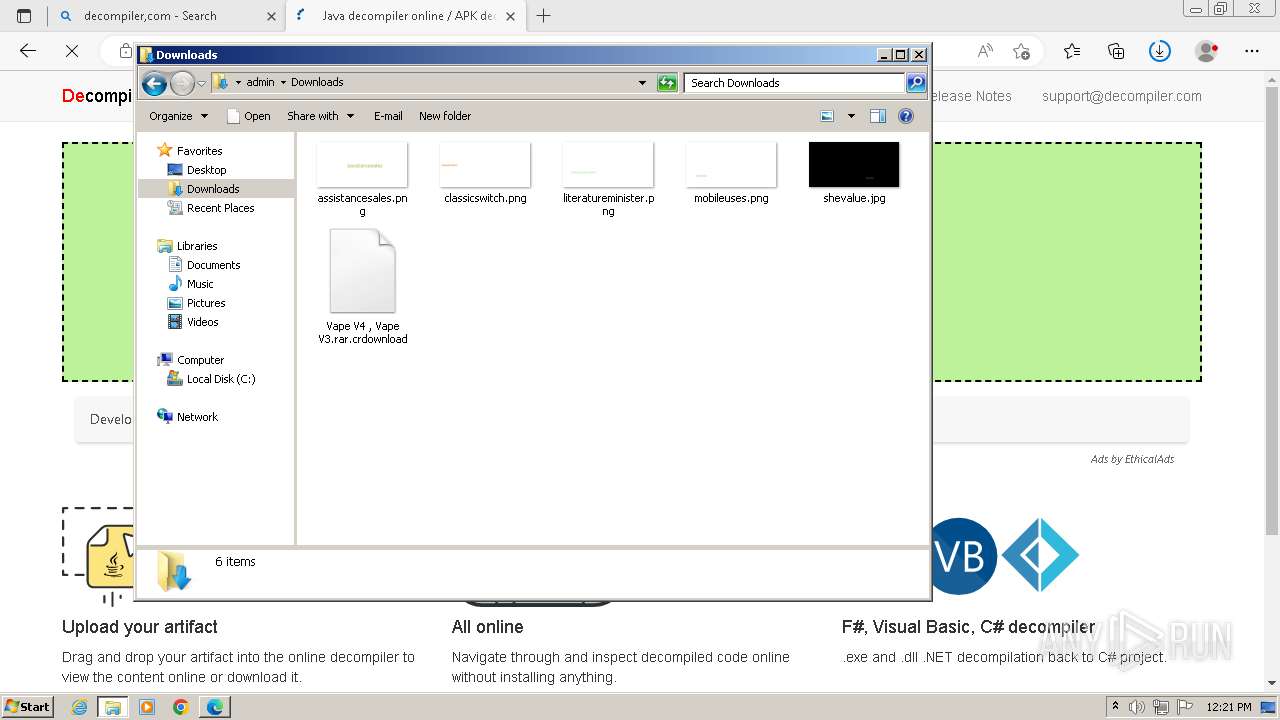
Task: Open Windows Media Player from taskbar
Action: pos(147,707)
